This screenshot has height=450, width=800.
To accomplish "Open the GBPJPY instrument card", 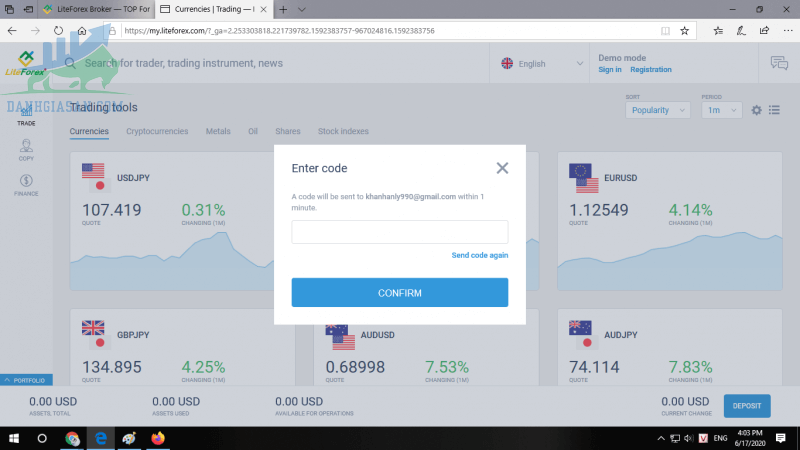I will 182,347.
